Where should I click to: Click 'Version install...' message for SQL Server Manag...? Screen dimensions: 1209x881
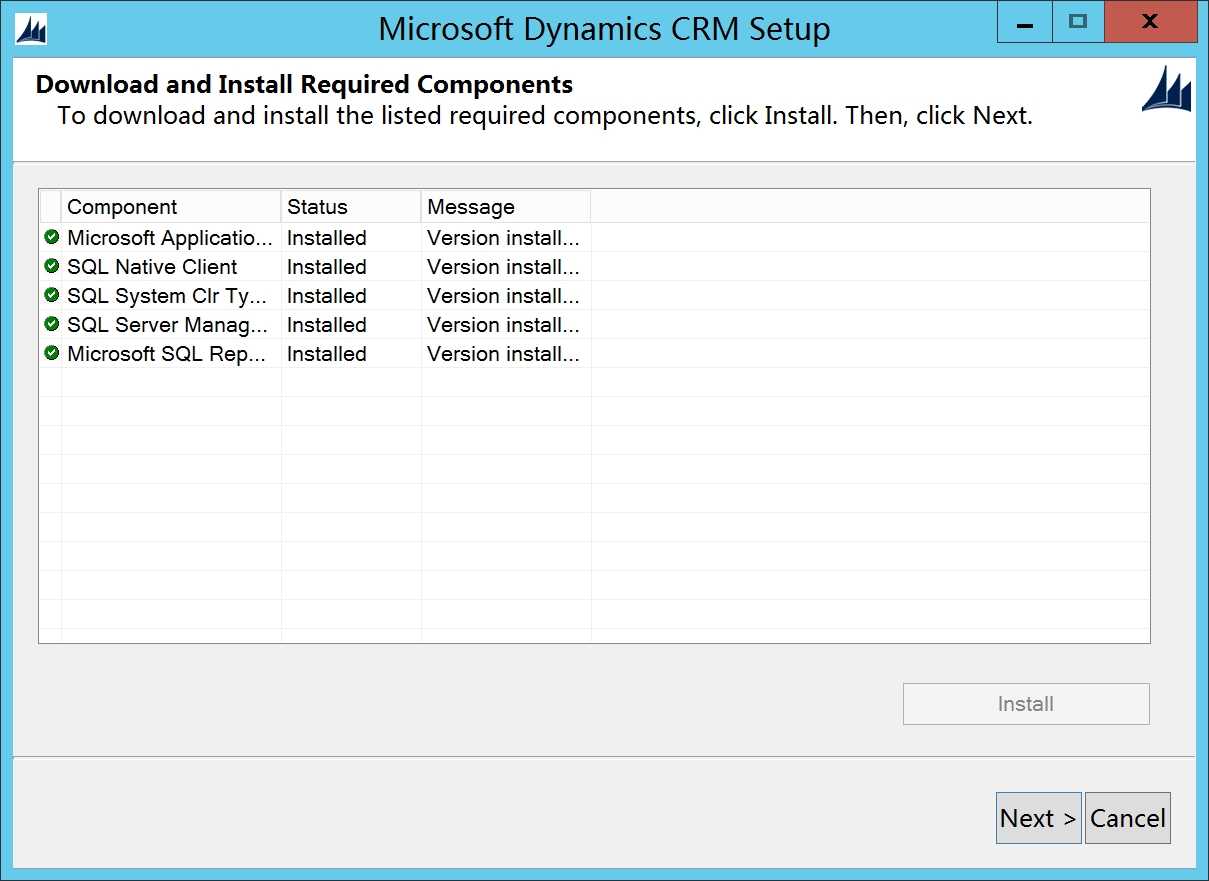[503, 325]
